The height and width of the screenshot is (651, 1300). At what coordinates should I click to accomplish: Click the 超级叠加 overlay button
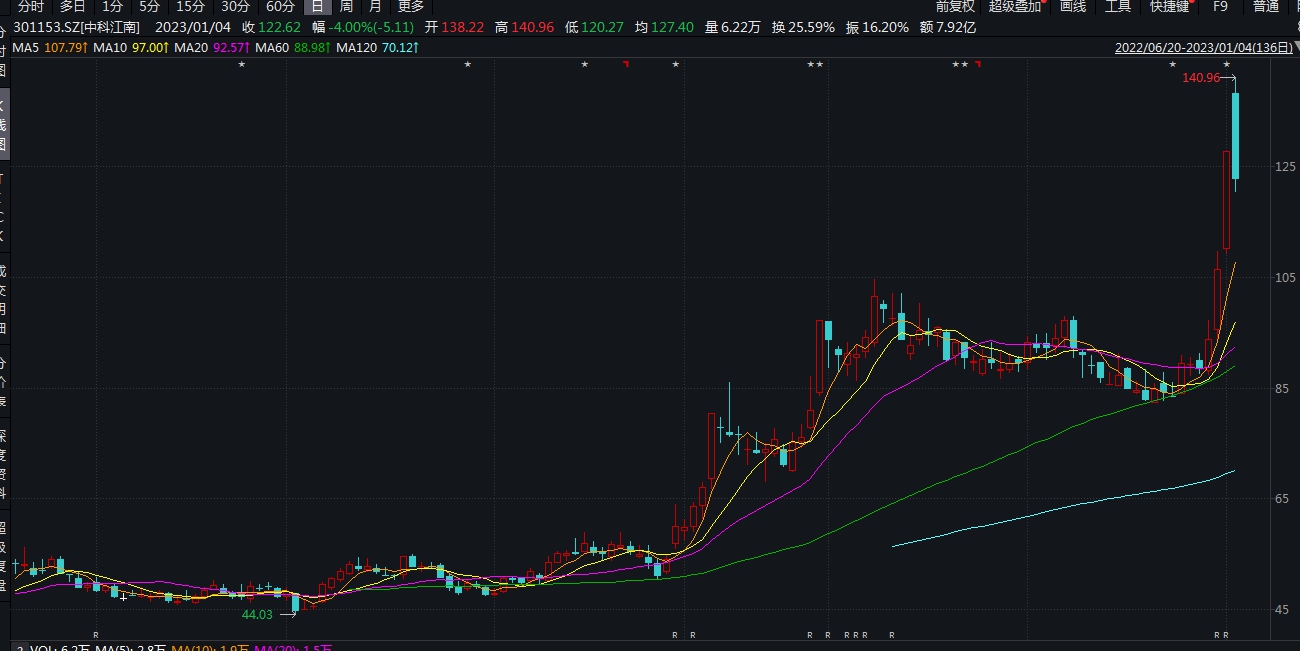point(1015,6)
